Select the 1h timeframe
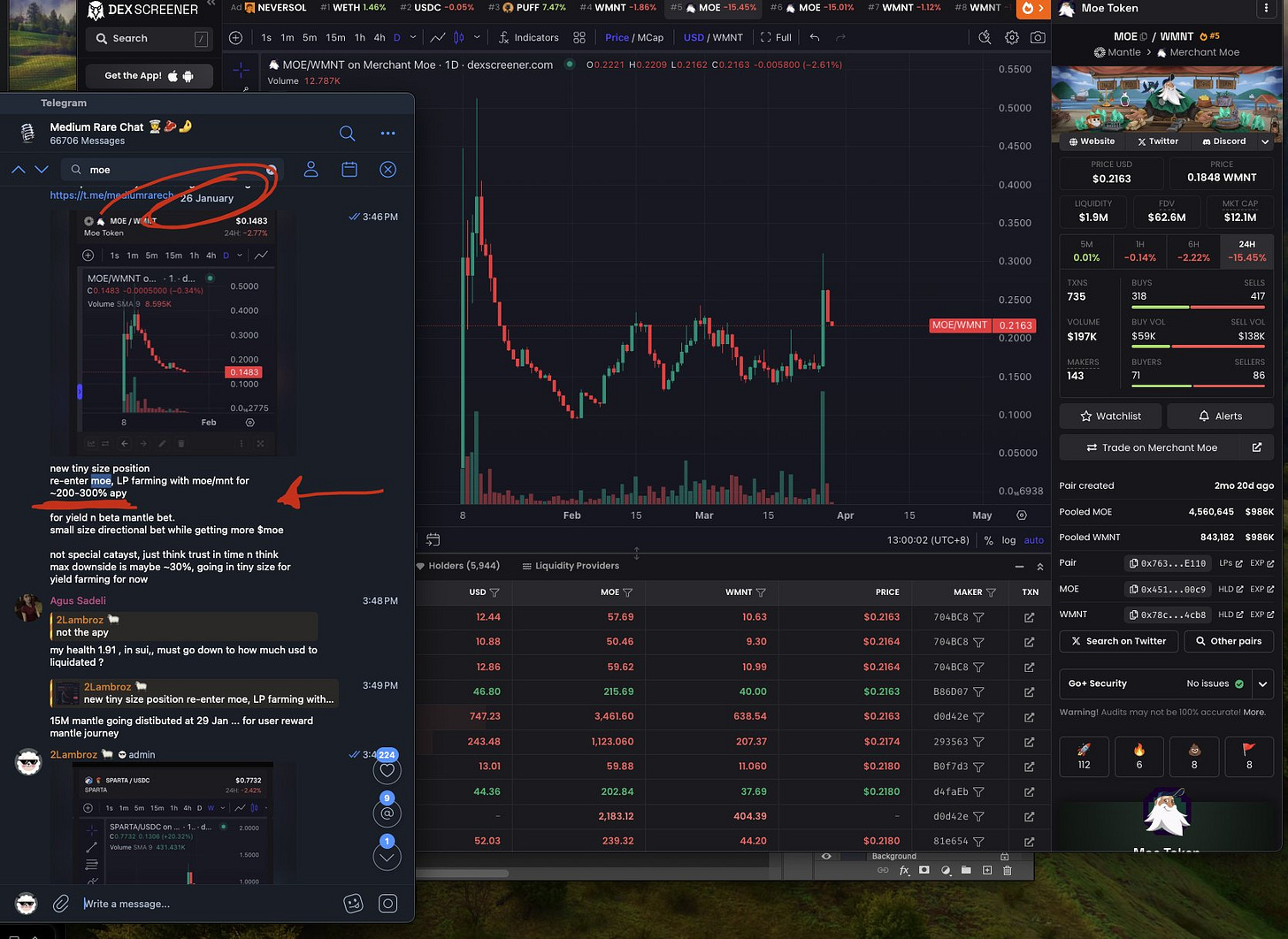This screenshot has height=939, width=1288. point(359,37)
